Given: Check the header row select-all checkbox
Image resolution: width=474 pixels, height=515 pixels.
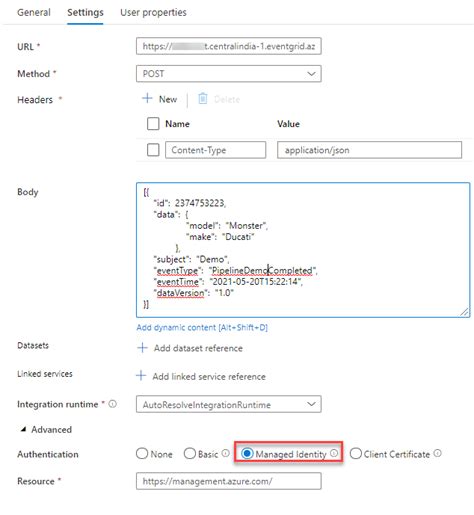Looking at the screenshot, I should [153, 124].
